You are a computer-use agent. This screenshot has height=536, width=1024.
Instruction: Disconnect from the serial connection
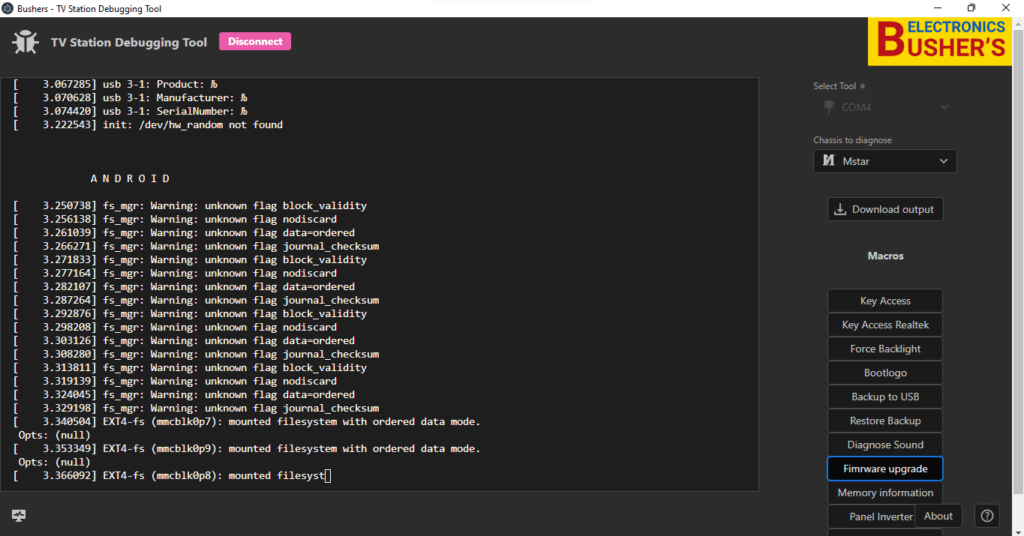(x=255, y=42)
